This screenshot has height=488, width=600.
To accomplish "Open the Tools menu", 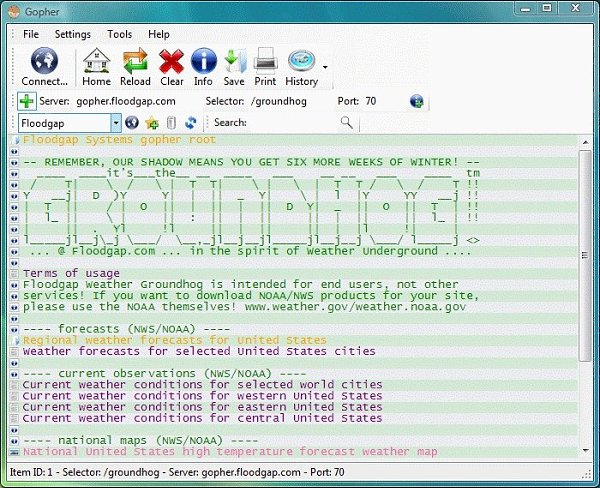I will tap(119, 34).
